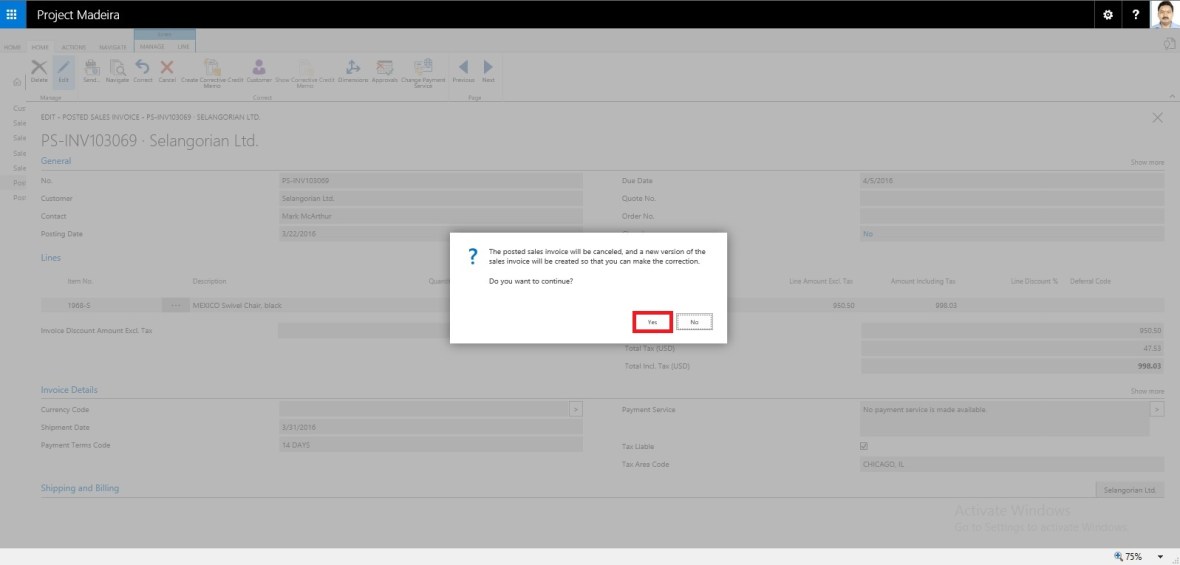Image resolution: width=1180 pixels, height=565 pixels.
Task: Toggle the Tax Liable checkbox
Action: coord(864,446)
